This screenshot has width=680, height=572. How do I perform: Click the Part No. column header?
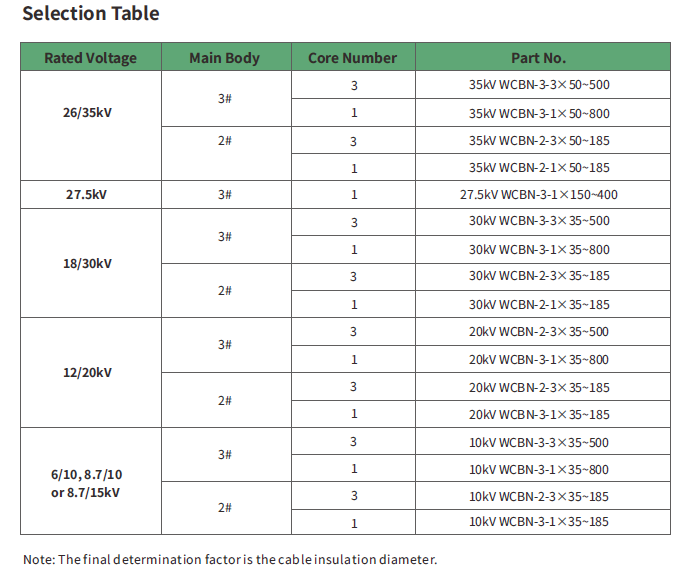pyautogui.click(x=538, y=58)
